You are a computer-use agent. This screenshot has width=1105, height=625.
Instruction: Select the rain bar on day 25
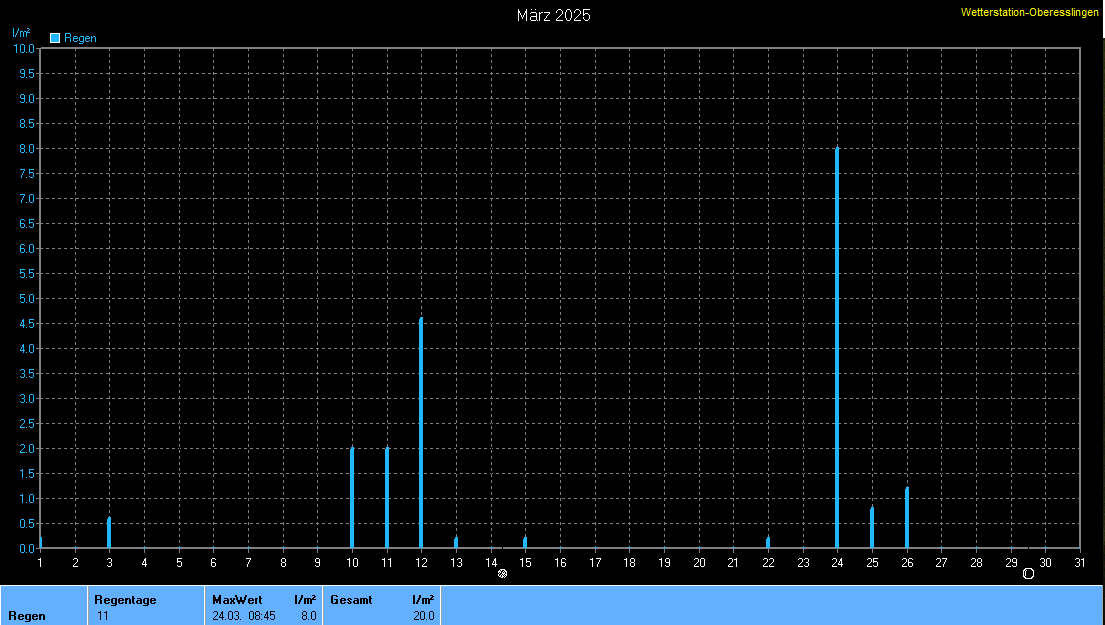(x=872, y=528)
